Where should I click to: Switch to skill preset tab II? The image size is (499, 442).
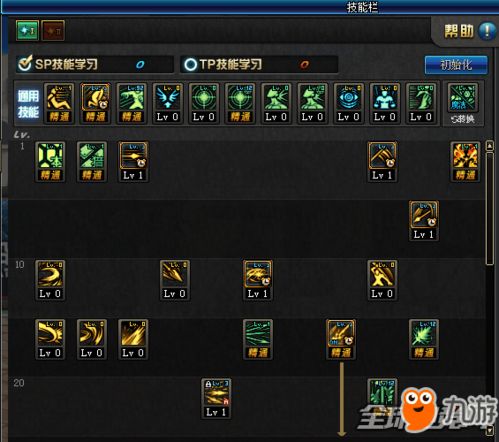coord(53,31)
